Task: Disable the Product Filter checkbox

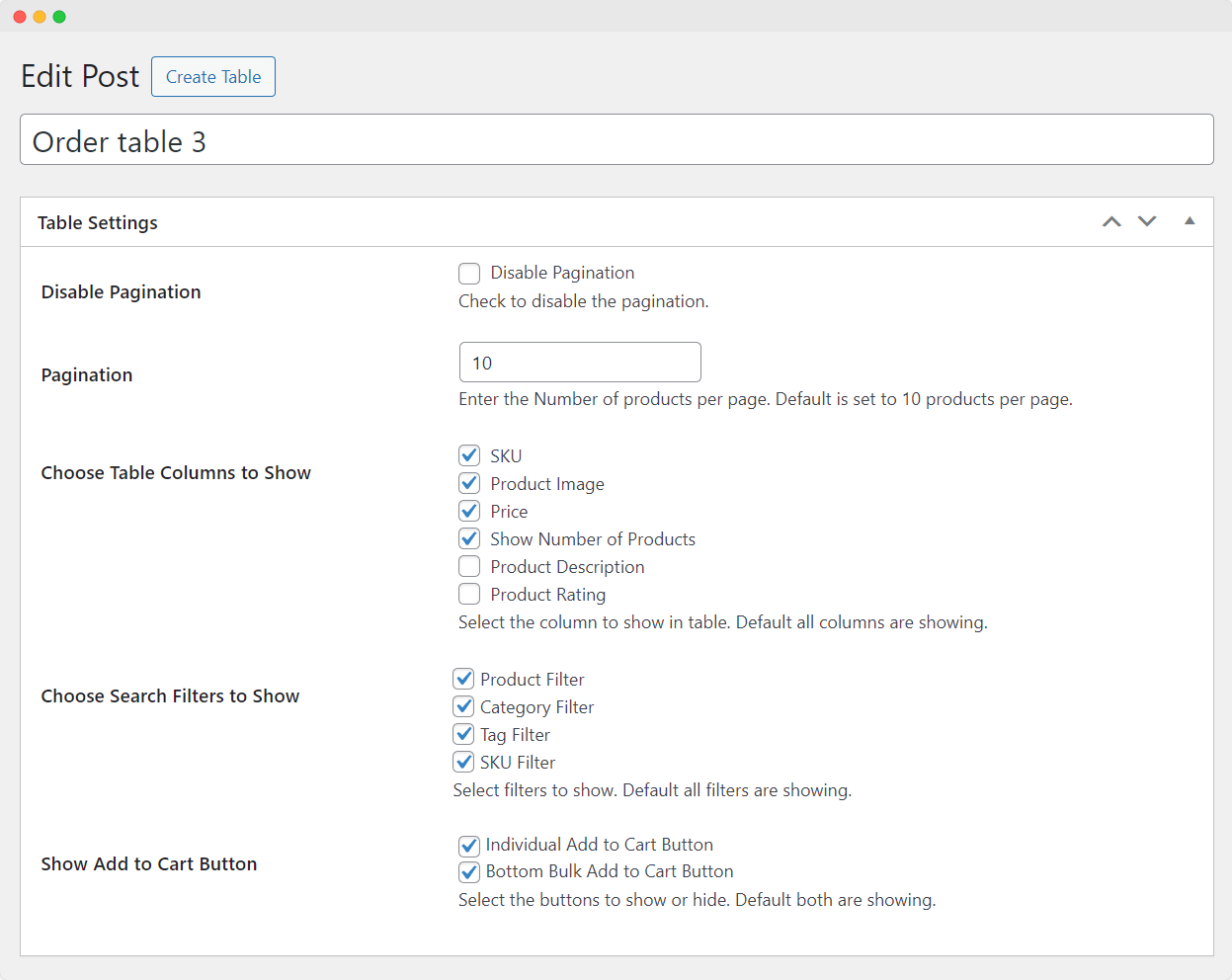Action: point(463,679)
